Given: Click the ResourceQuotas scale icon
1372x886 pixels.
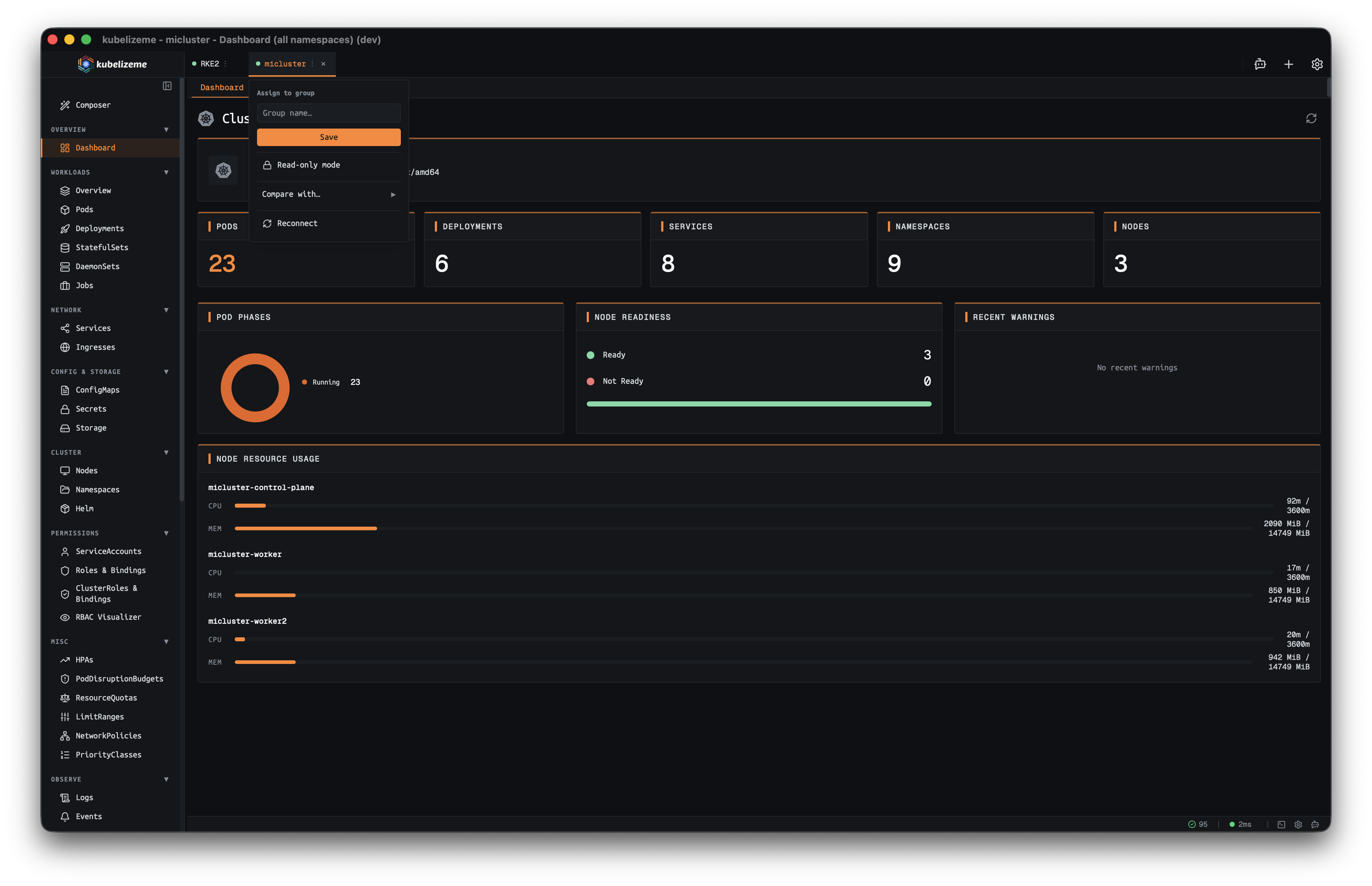Looking at the screenshot, I should (65, 698).
